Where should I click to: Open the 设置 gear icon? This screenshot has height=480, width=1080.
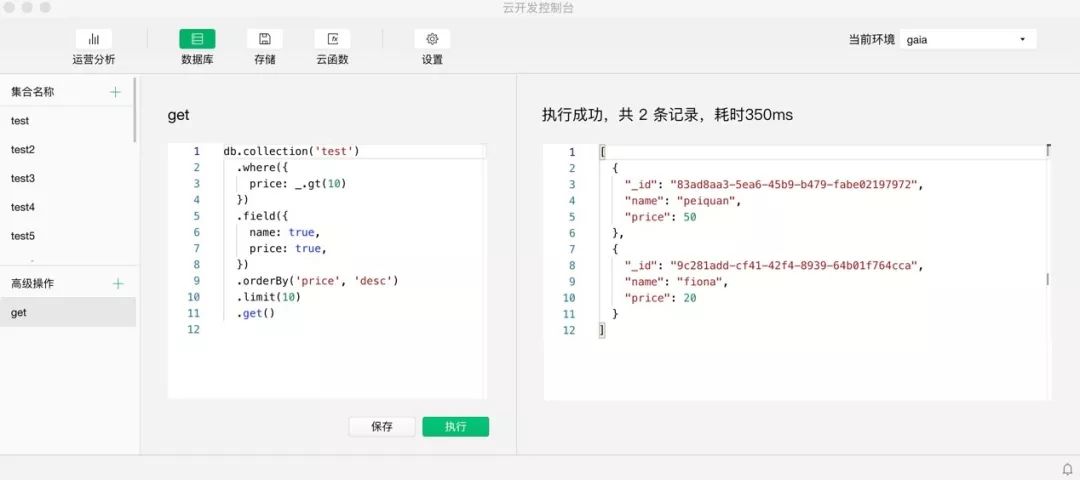(432, 39)
